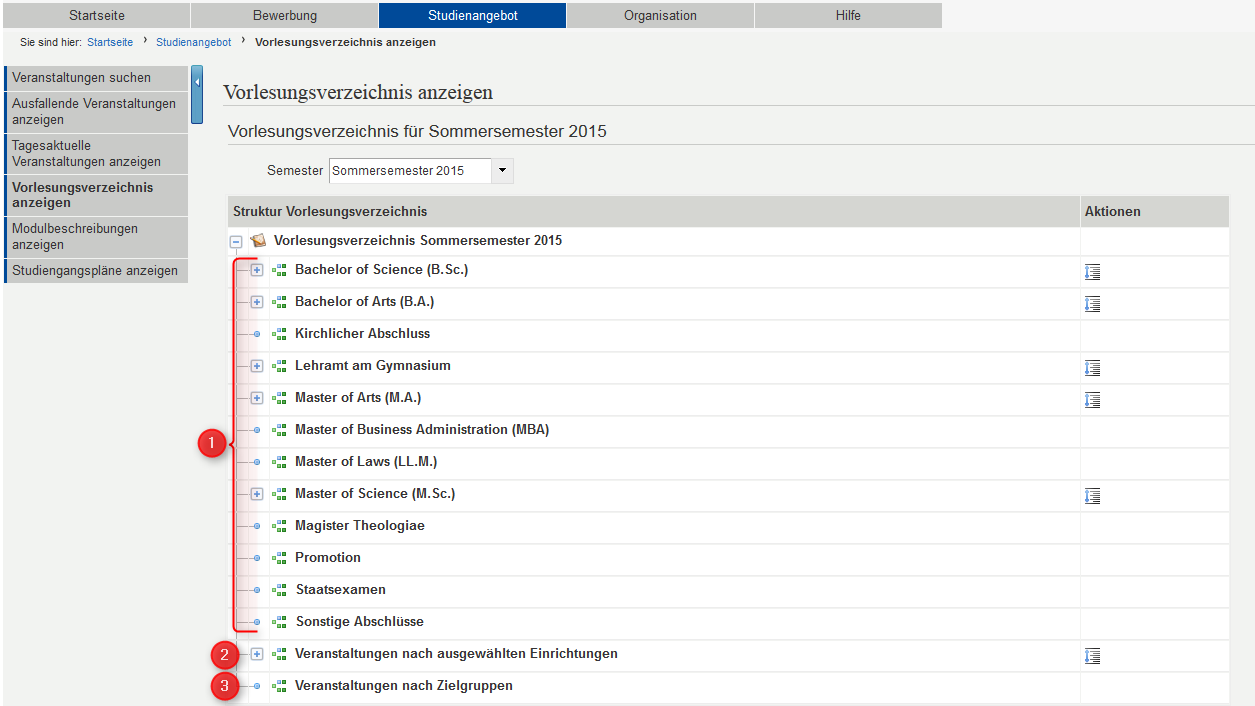Expand the Master of Arts (M.A.) node
1255x706 pixels.
(257, 398)
